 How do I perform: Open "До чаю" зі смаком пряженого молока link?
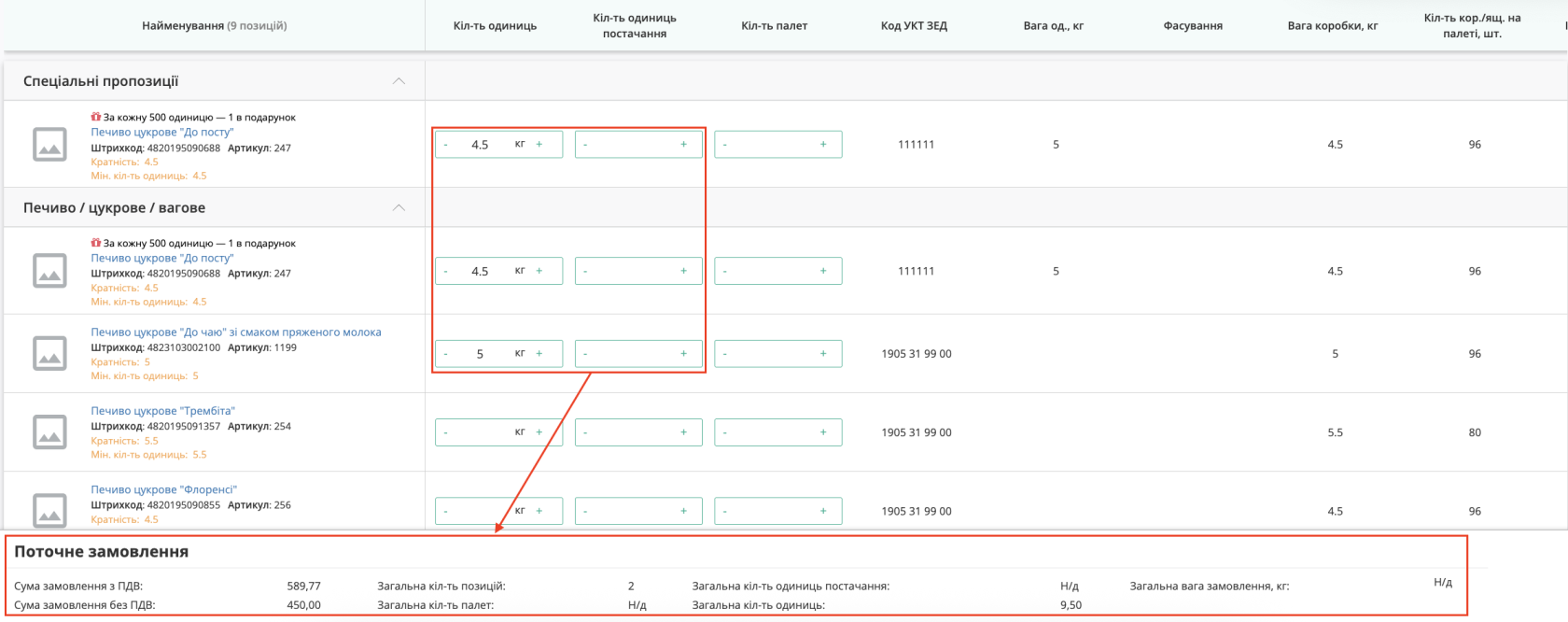[235, 332]
